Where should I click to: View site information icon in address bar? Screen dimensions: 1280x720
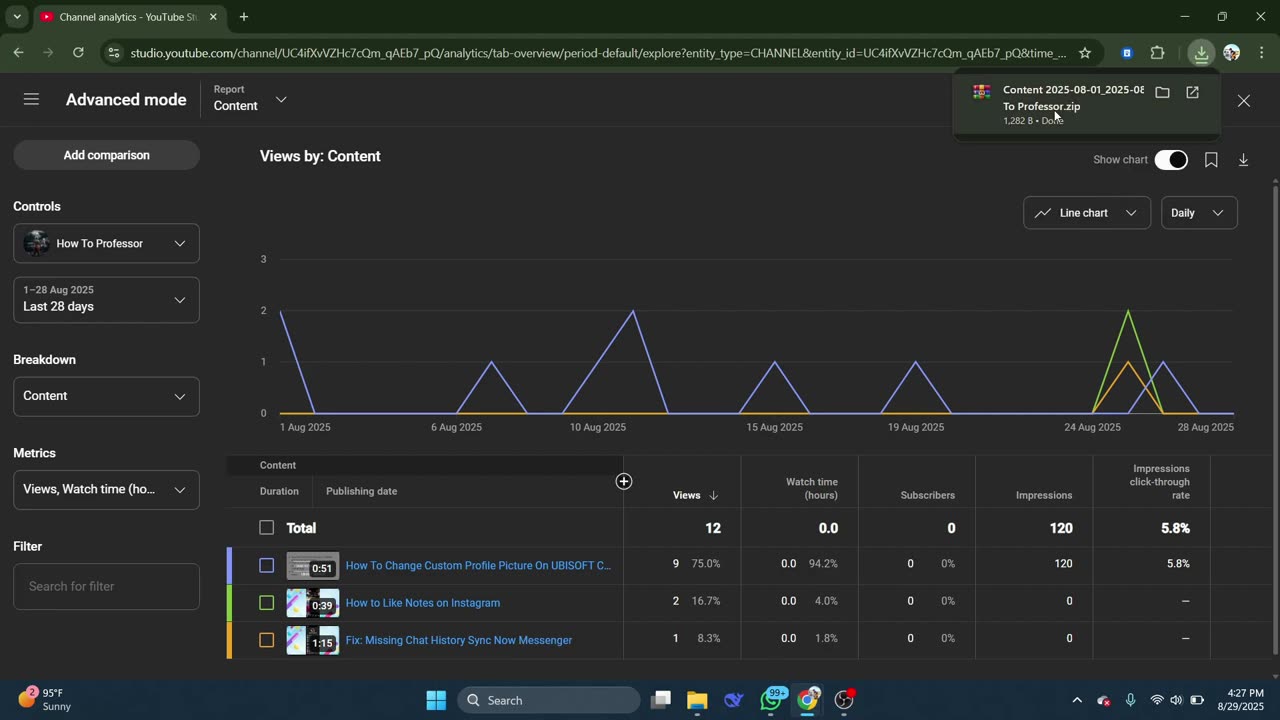pyautogui.click(x=113, y=53)
